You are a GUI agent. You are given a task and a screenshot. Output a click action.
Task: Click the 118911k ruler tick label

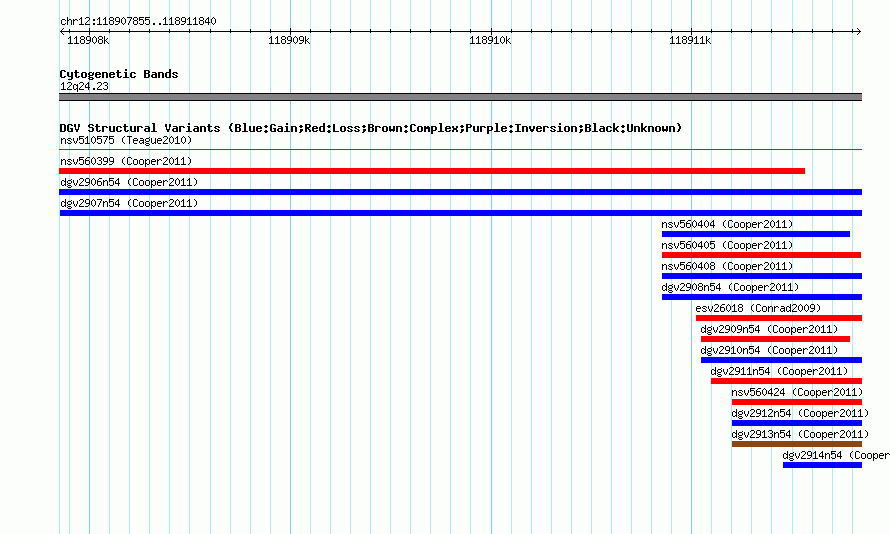(x=690, y=40)
